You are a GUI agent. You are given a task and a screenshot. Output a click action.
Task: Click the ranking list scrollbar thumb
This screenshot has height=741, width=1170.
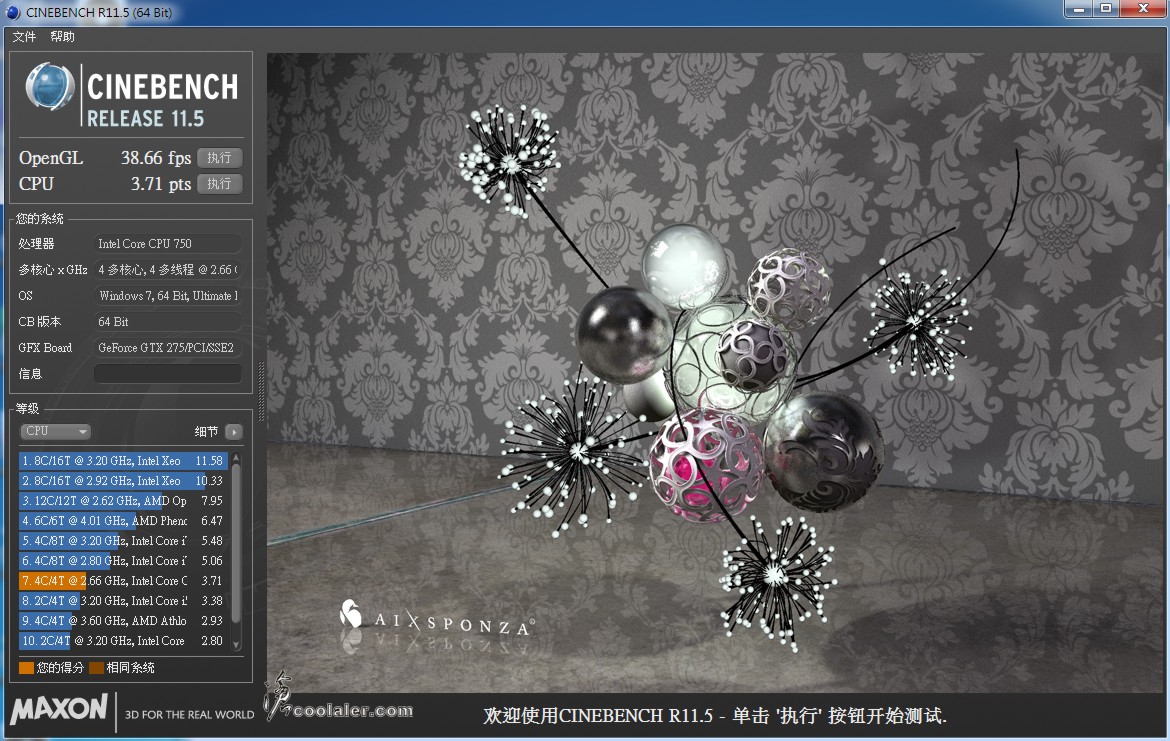pos(237,543)
